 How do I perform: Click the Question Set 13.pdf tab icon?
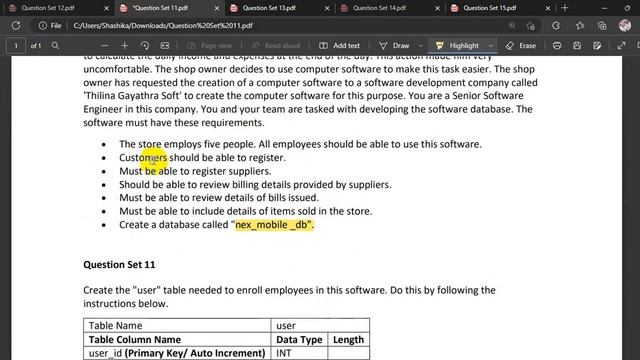tap(234, 8)
